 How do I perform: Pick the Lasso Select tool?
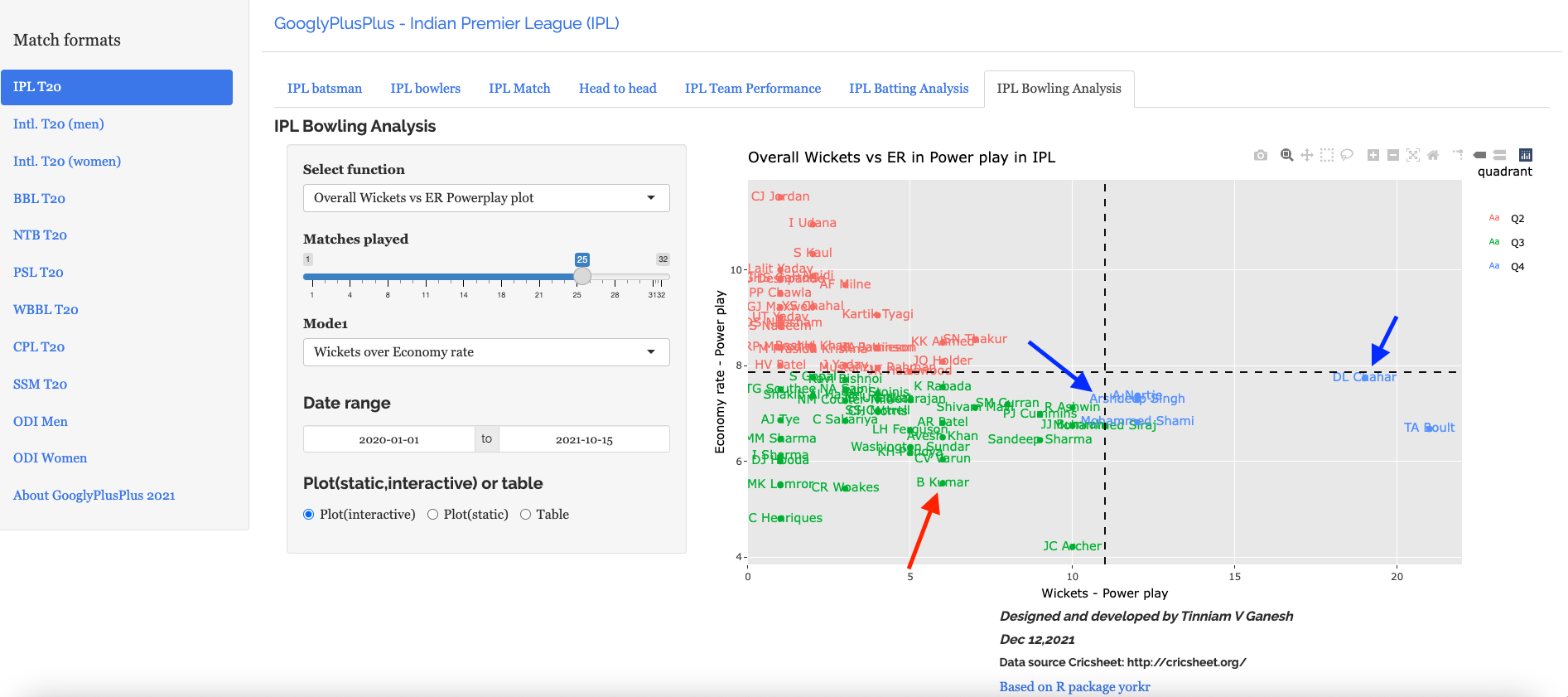pos(1347,155)
